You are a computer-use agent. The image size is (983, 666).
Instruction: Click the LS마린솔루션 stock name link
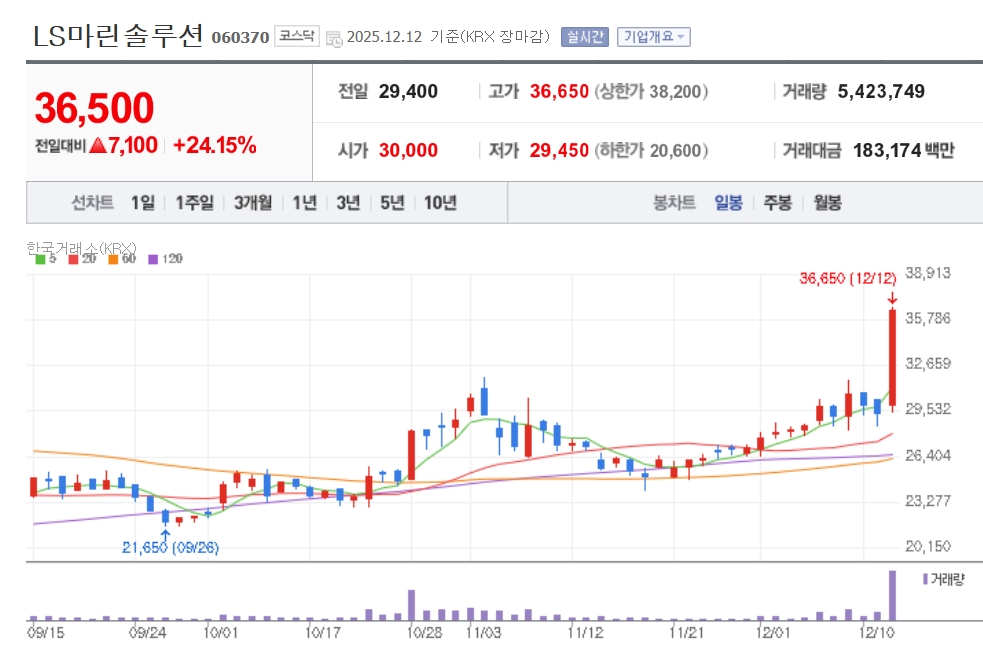click(x=118, y=36)
